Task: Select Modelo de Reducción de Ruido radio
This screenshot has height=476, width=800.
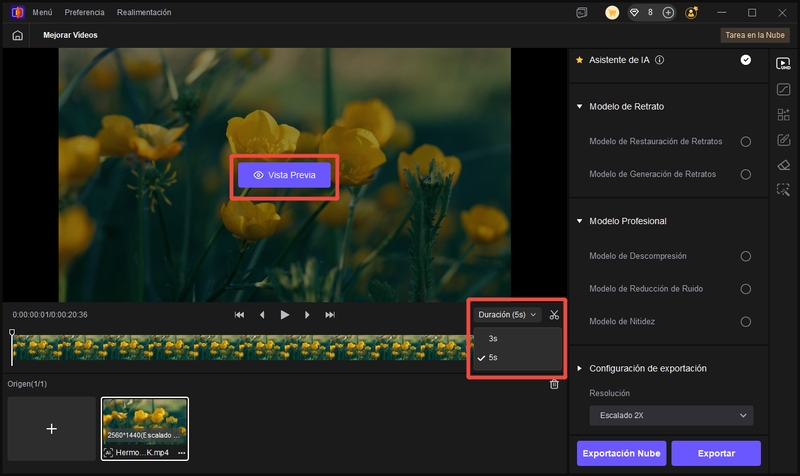Action: (745, 289)
